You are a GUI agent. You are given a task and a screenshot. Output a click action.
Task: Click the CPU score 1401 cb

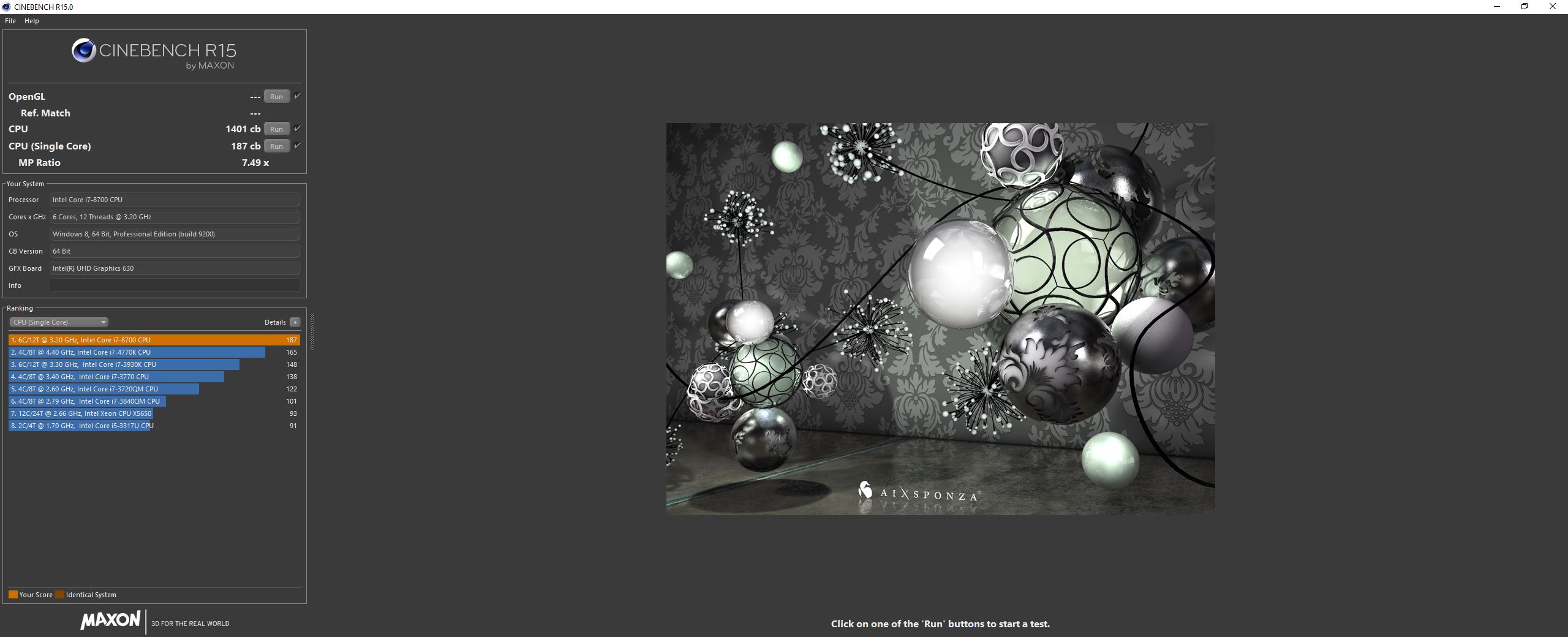[243, 129]
